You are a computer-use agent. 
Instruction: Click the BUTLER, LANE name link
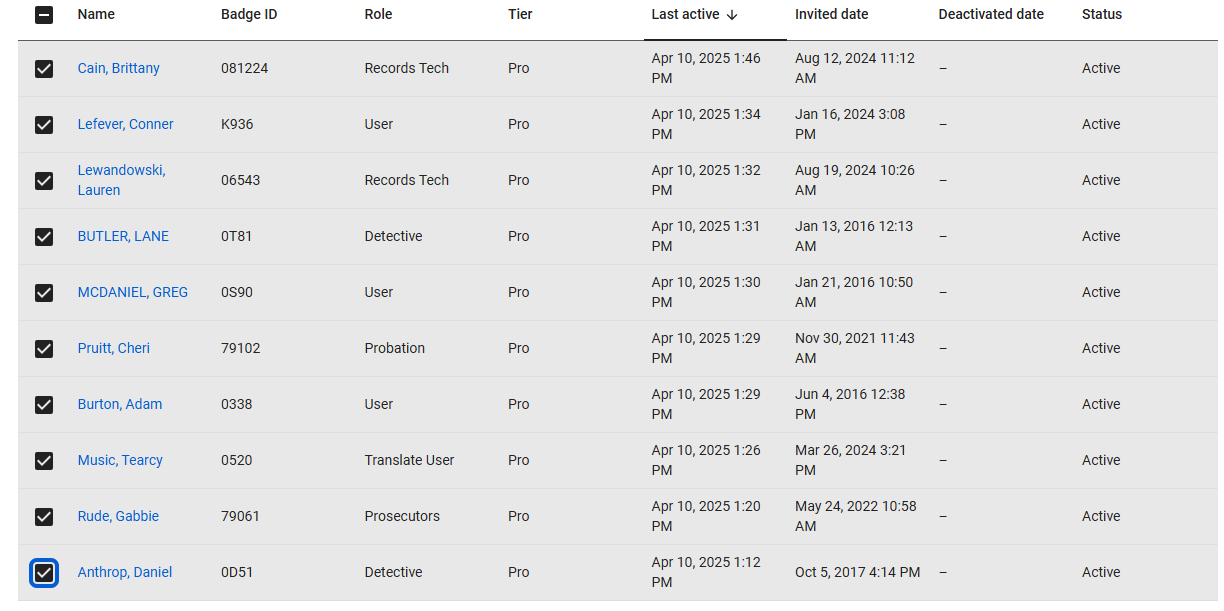click(x=123, y=237)
